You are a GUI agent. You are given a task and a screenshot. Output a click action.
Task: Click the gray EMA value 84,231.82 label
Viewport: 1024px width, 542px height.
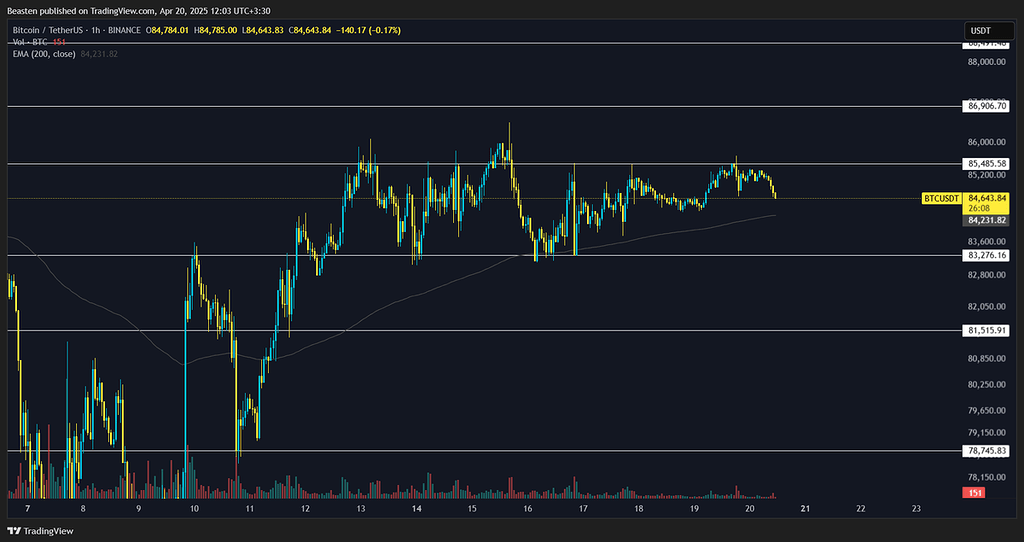(x=988, y=220)
